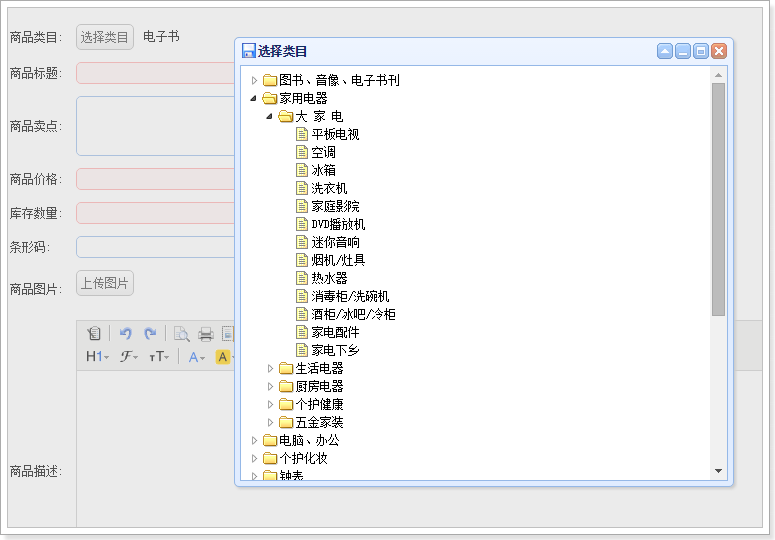The image size is (775, 540).
Task: Click the 上传图片 button
Action: pos(105,283)
